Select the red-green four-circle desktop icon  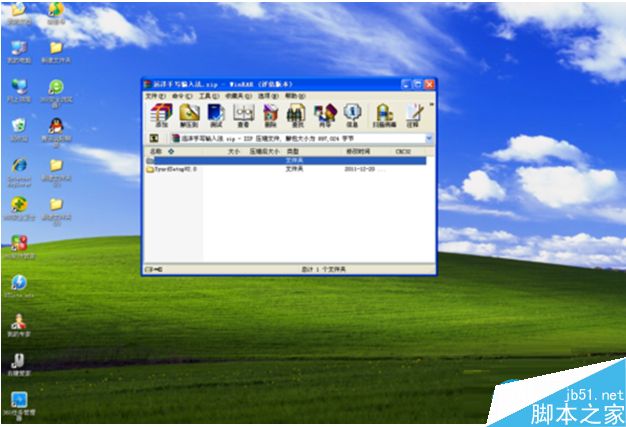tap(19, 247)
